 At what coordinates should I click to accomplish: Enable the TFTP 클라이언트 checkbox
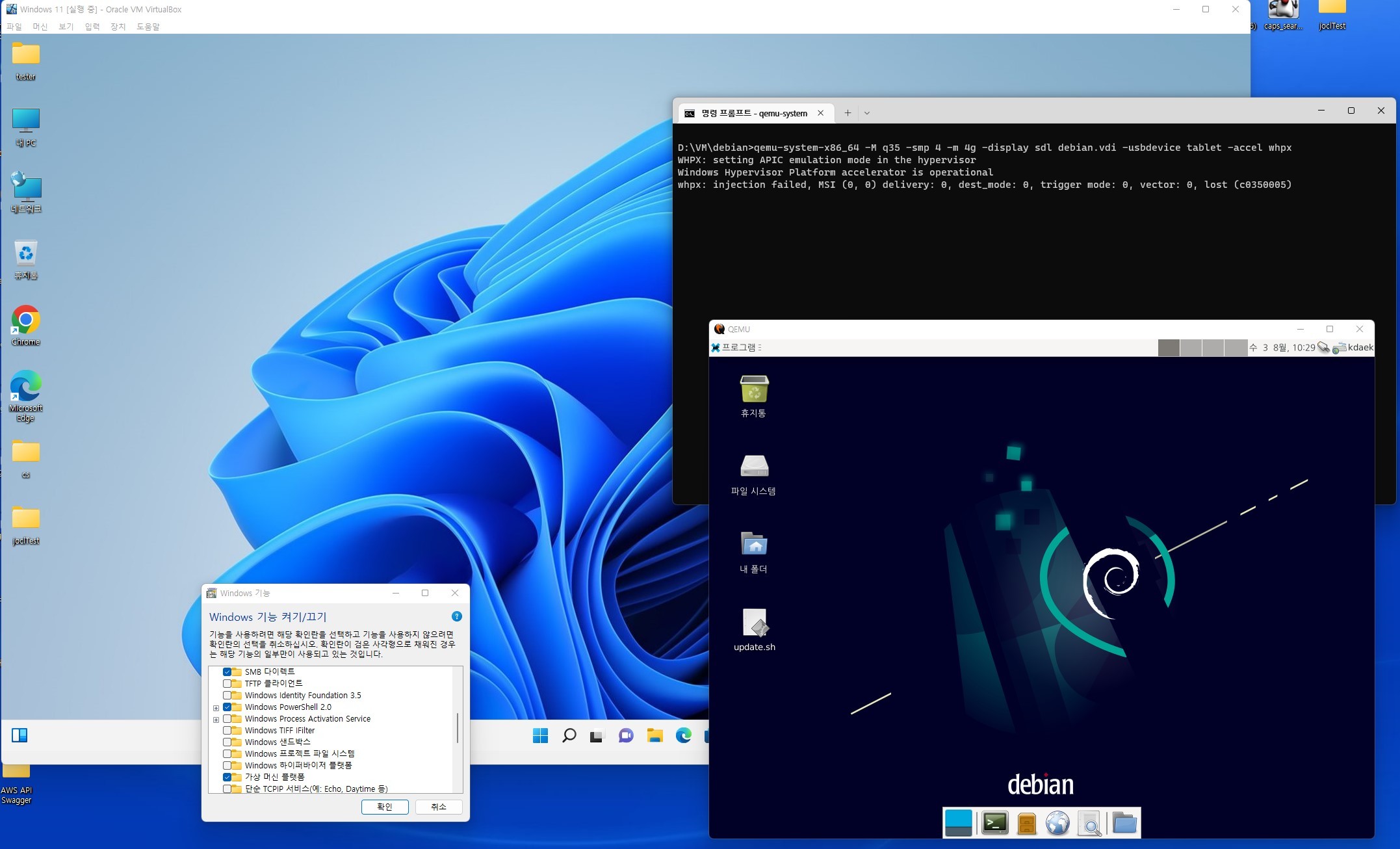point(226,683)
